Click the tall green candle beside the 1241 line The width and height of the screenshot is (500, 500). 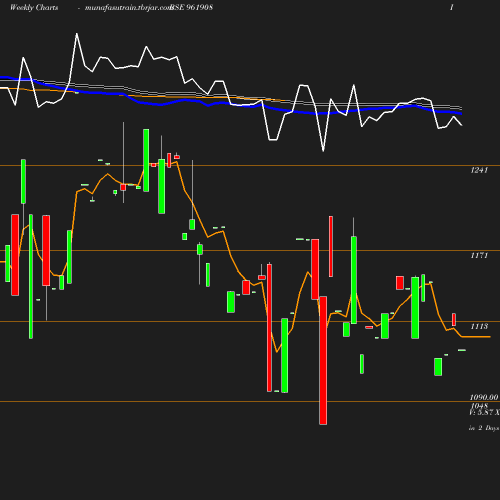(x=146, y=160)
